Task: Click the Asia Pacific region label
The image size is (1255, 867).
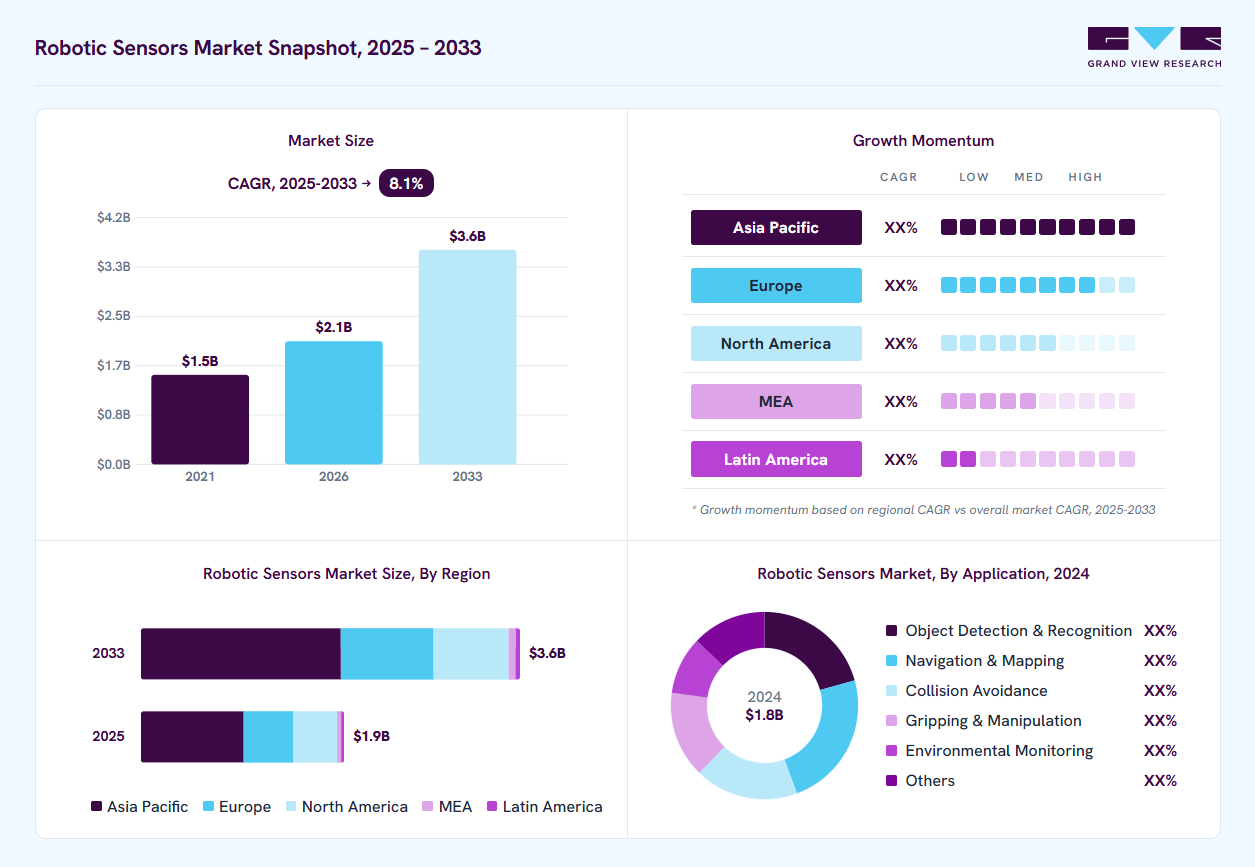Action: click(x=776, y=227)
